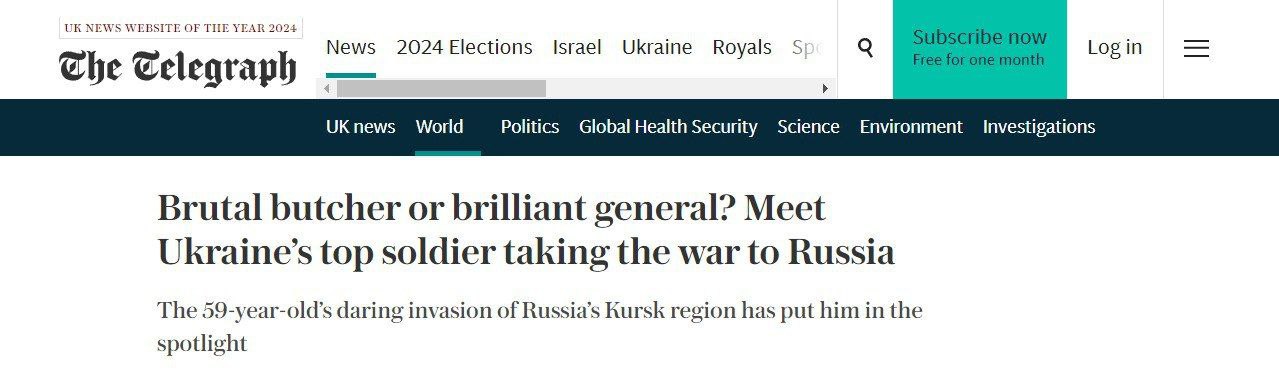Viewport: 1279px width, 387px height.
Task: Click The Telegraph logo
Action: coord(178,67)
